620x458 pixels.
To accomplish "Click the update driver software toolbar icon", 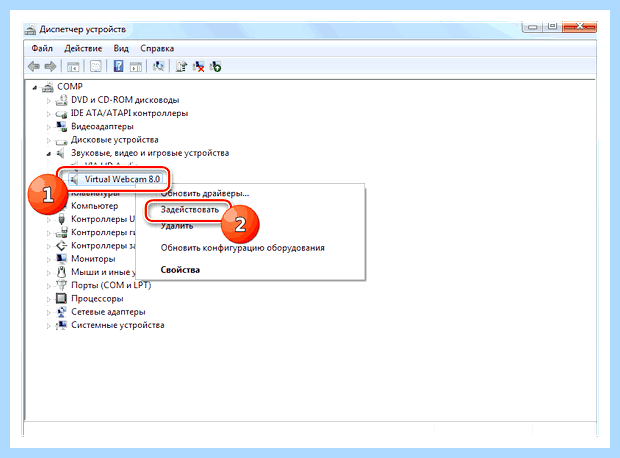I will coord(181,66).
